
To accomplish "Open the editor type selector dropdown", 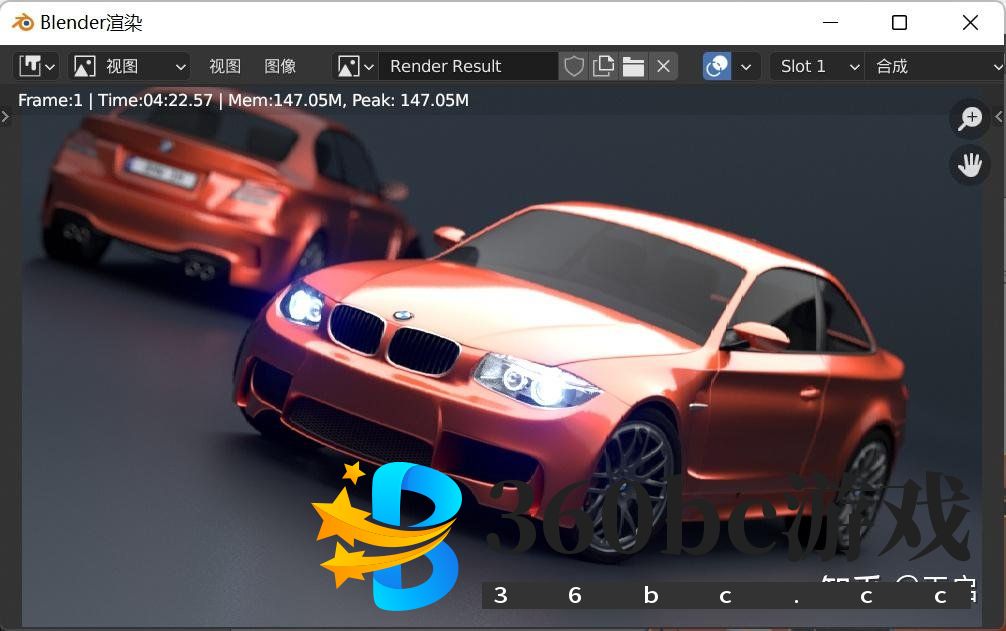I will pos(37,66).
